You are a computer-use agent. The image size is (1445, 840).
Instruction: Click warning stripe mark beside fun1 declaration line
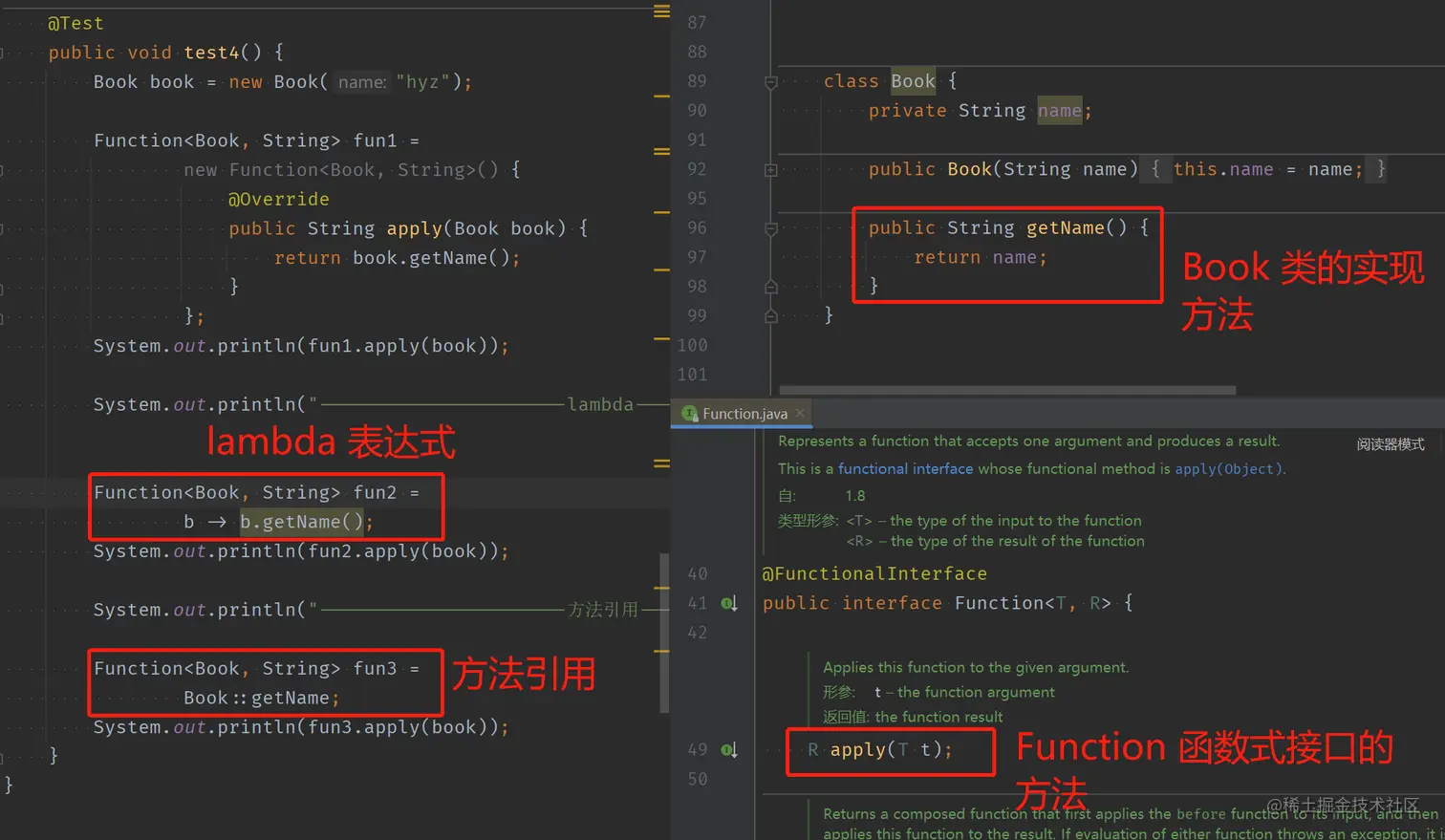point(661,151)
